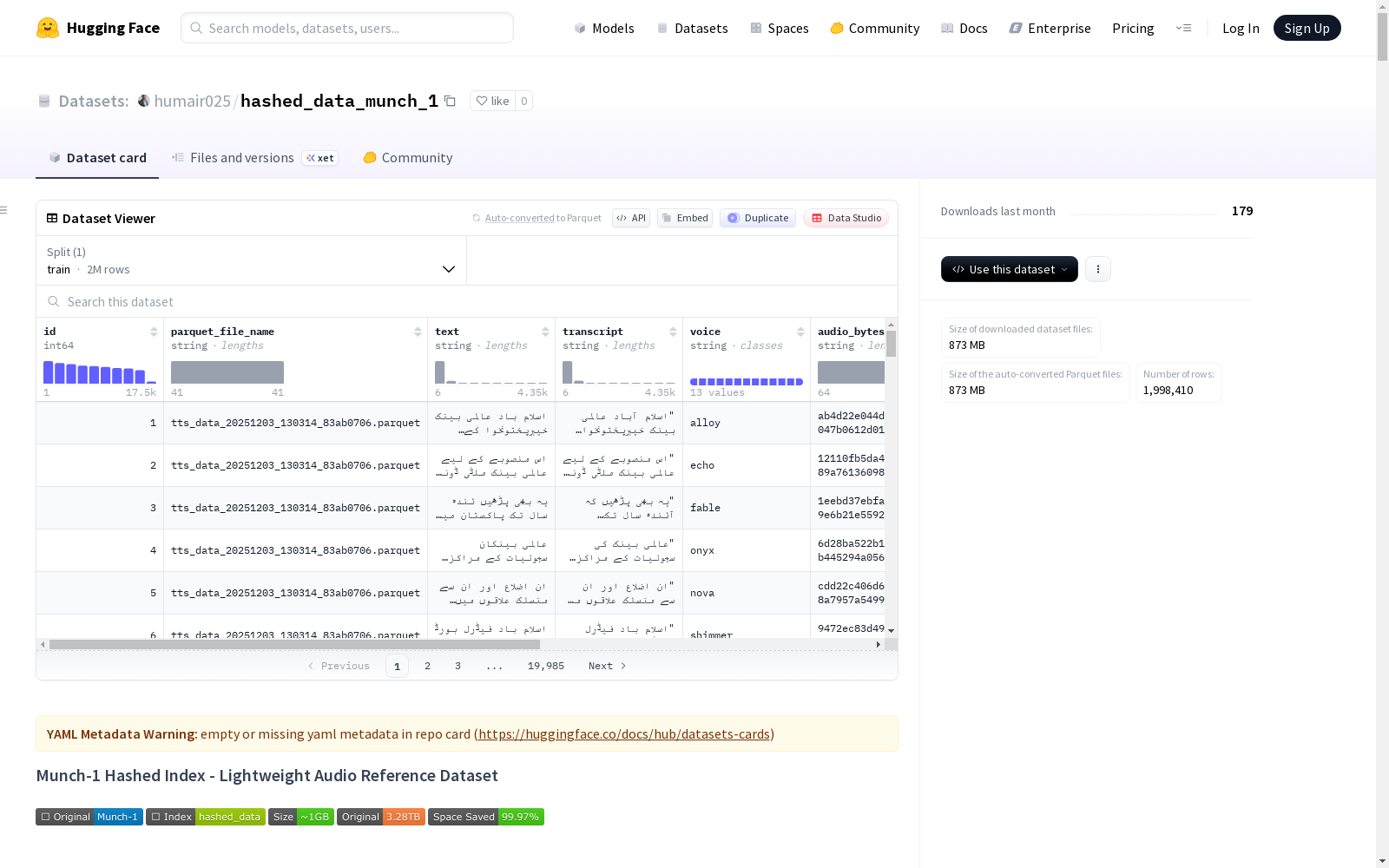Open Community in the top navigation
Screen dimensions: 1389x868
point(875,28)
